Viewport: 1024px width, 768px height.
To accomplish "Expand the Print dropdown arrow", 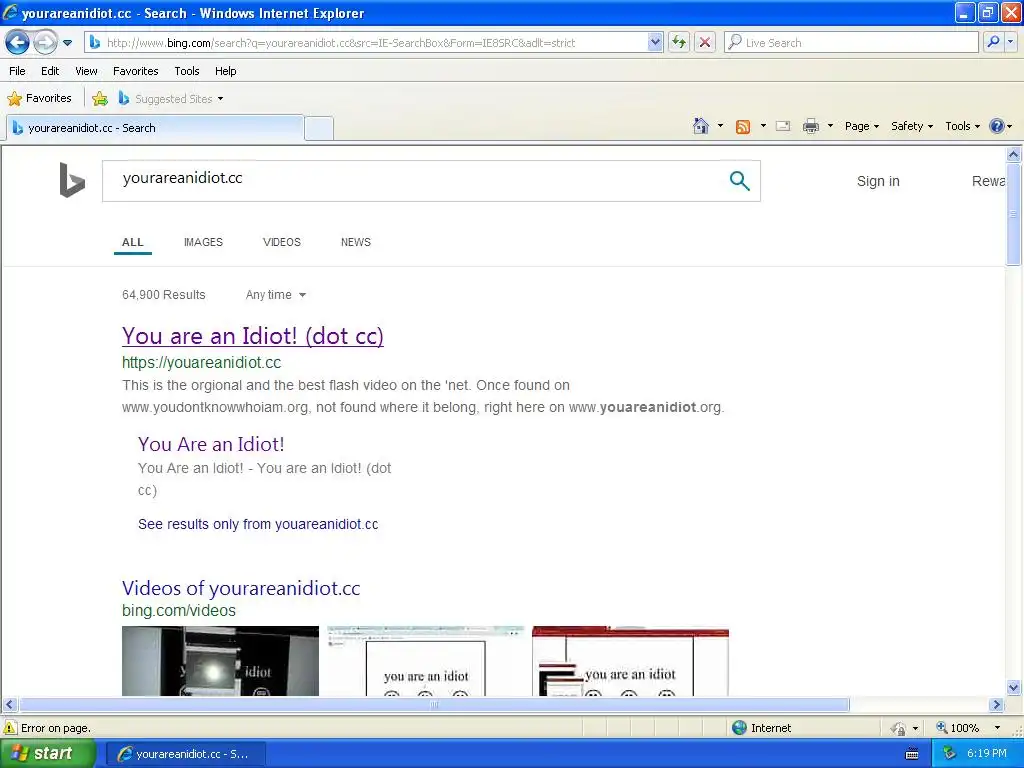I will coord(830,126).
